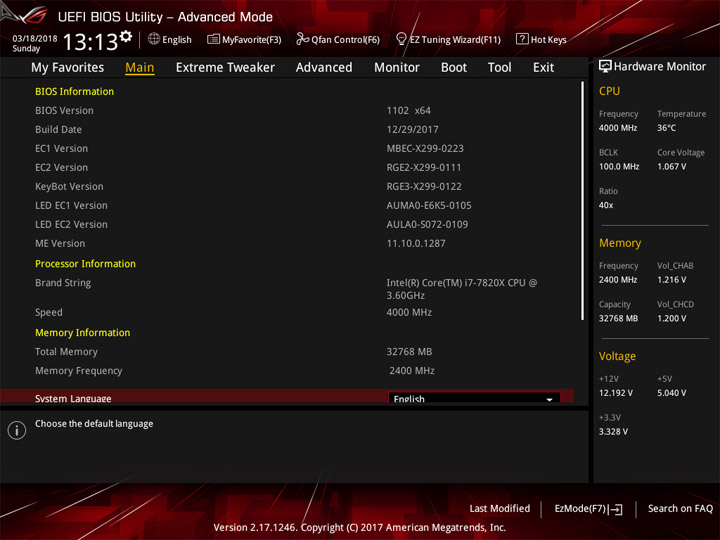Click the BIOS Version row label
The width and height of the screenshot is (720, 540).
pos(64,111)
